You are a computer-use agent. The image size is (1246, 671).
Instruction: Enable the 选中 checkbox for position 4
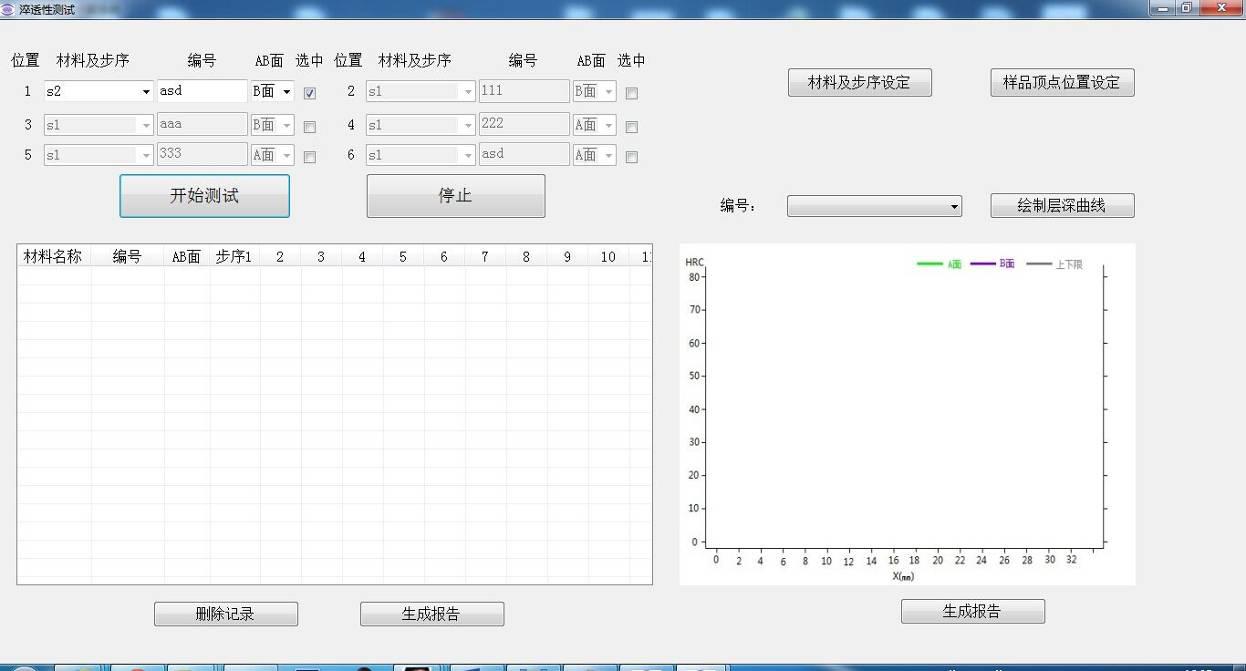631,127
